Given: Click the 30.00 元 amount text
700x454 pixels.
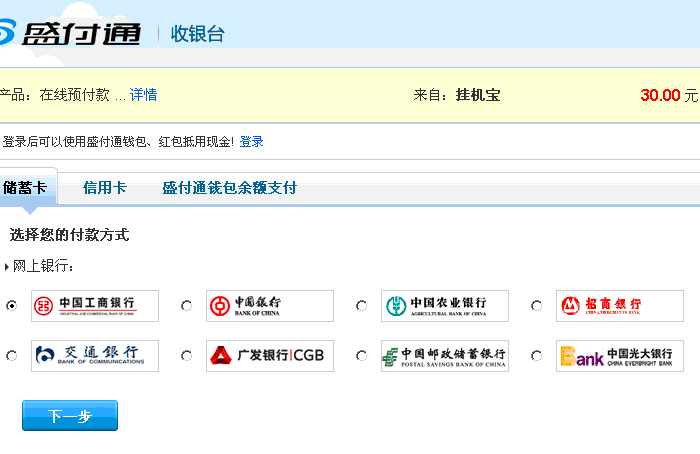Looking at the screenshot, I should pos(669,95).
